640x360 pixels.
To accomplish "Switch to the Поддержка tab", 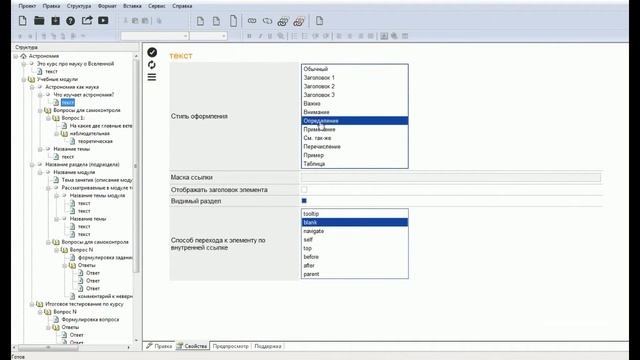I will tap(268, 346).
